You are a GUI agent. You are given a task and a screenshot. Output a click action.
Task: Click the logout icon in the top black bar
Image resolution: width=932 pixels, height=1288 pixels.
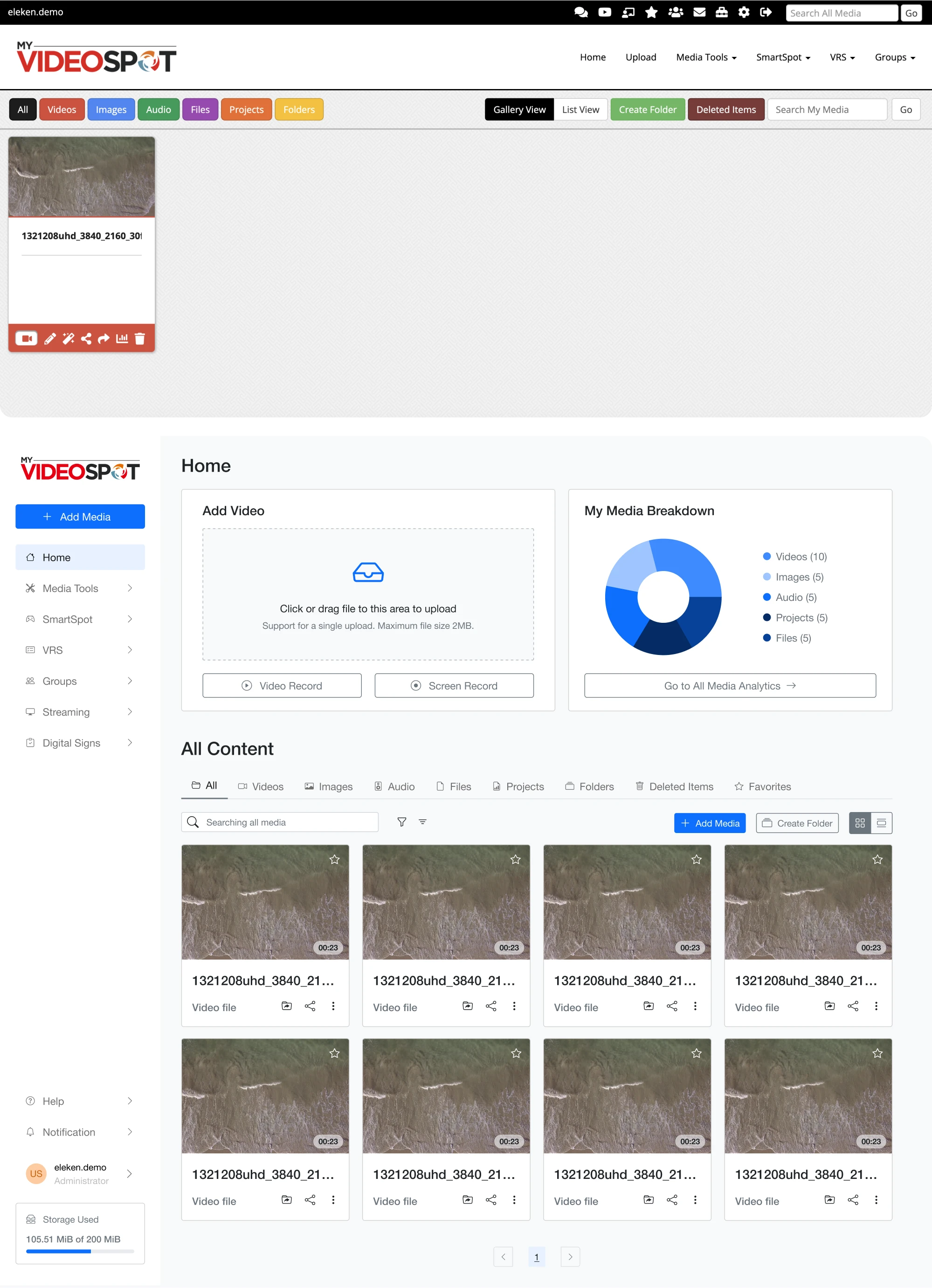(766, 12)
